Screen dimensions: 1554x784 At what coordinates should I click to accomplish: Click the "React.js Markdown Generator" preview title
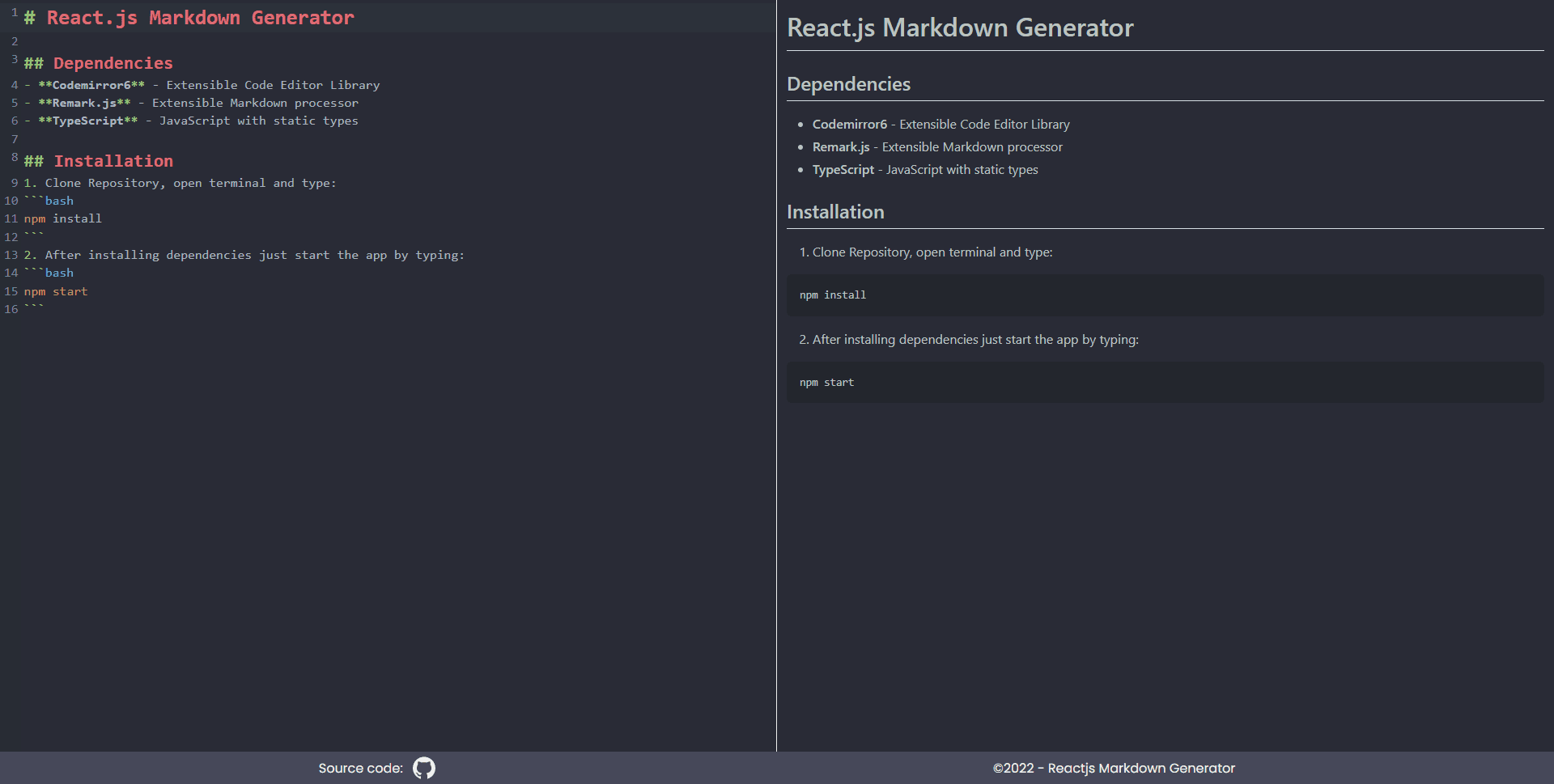[x=959, y=28]
